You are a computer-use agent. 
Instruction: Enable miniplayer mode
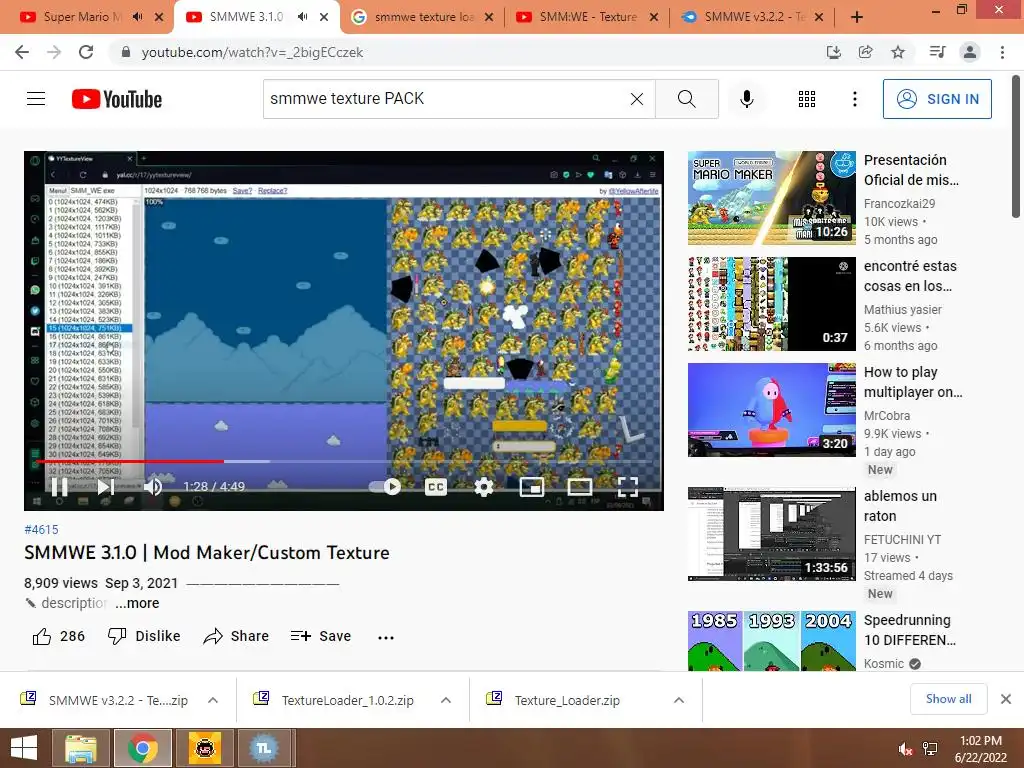[532, 487]
